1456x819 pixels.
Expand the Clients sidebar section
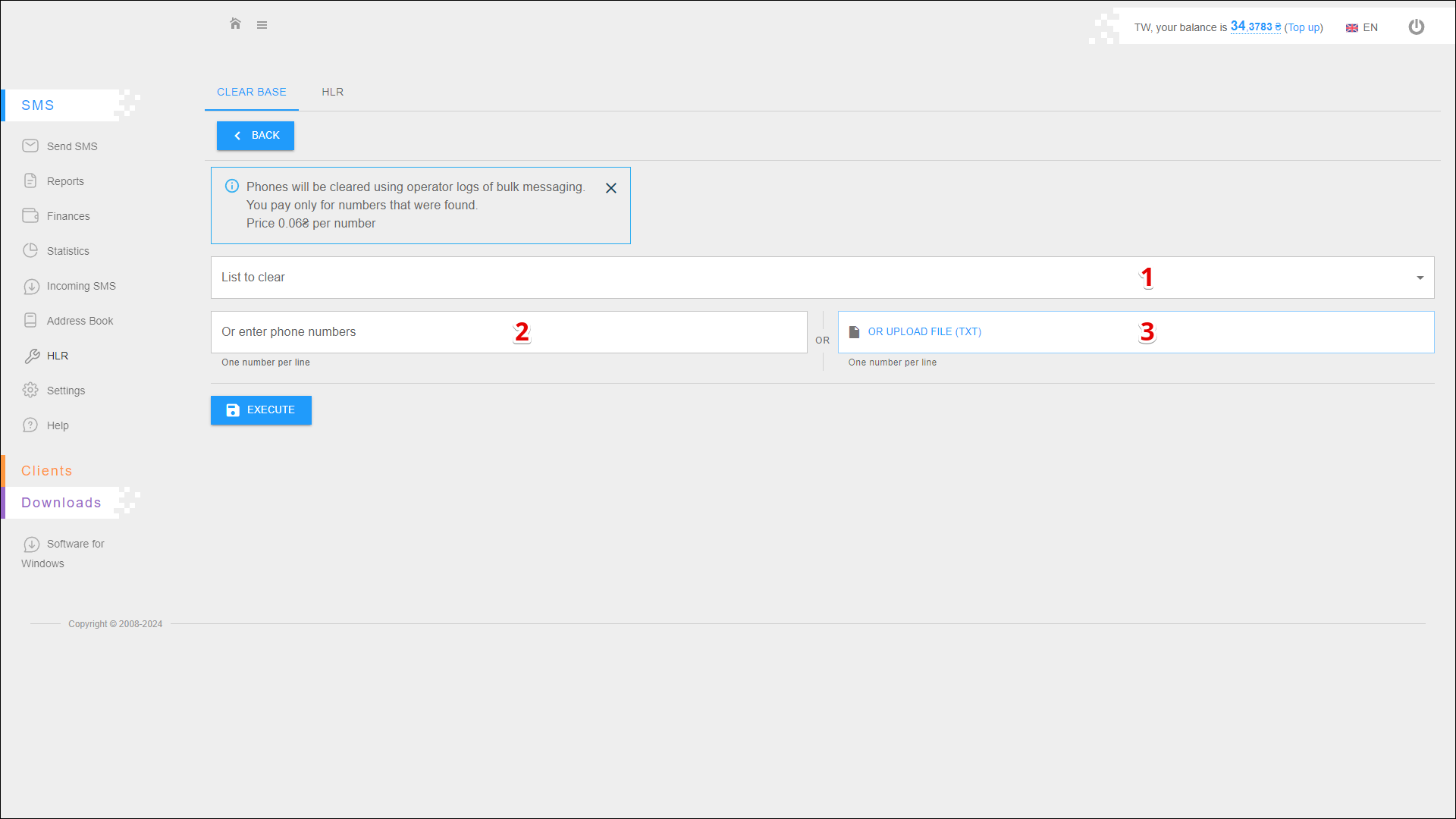(47, 471)
